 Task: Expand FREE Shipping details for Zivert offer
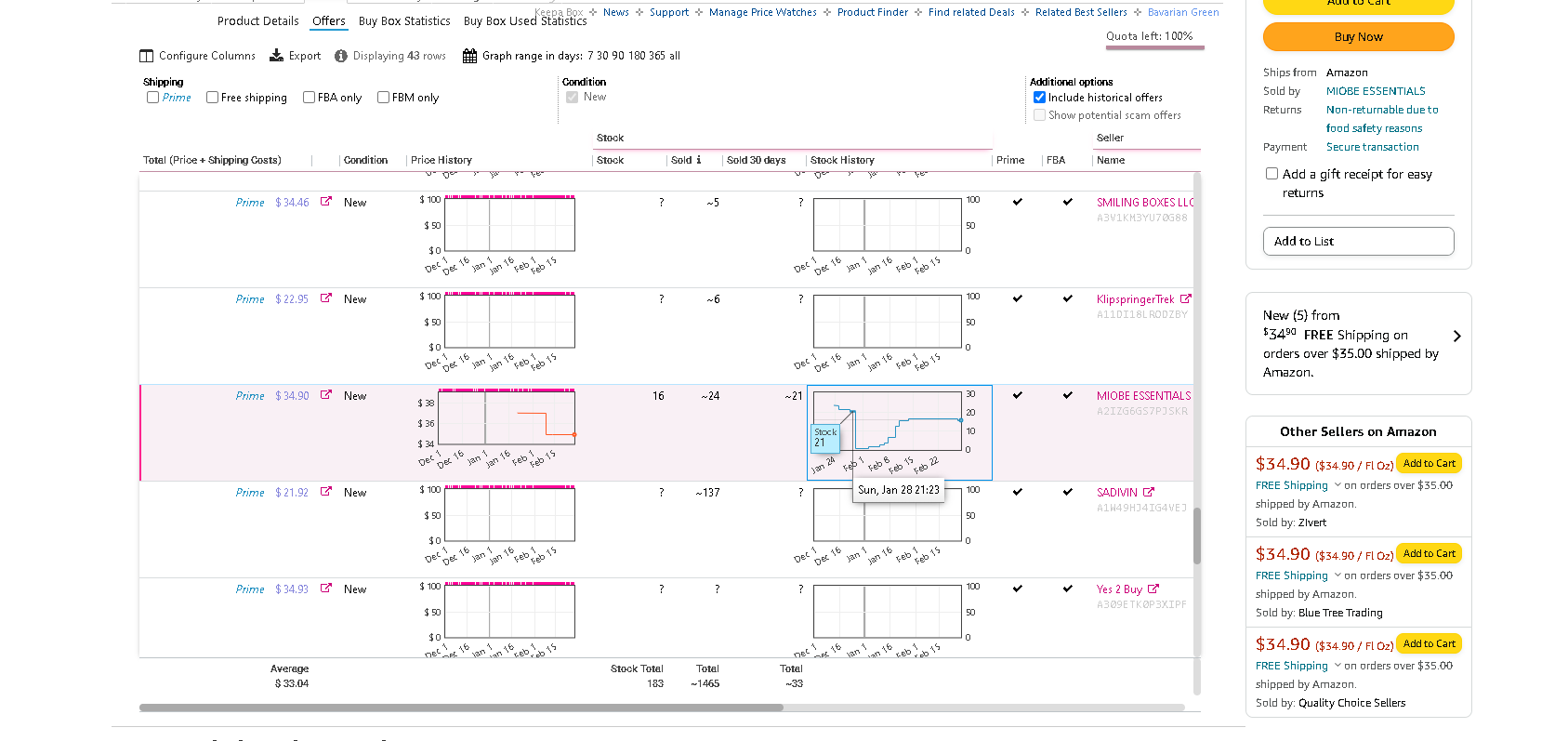[x=1337, y=485]
